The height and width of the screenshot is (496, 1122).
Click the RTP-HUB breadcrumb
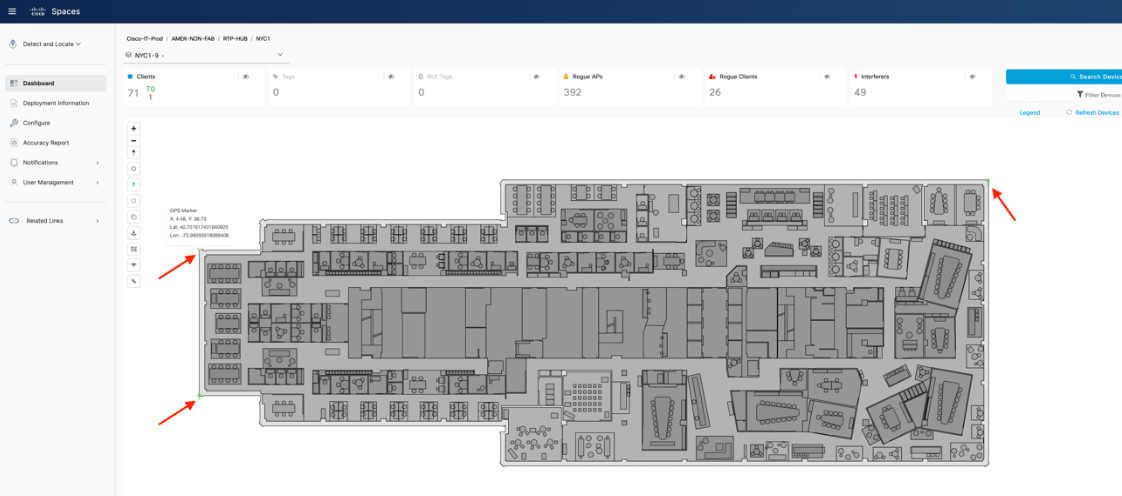click(236, 38)
